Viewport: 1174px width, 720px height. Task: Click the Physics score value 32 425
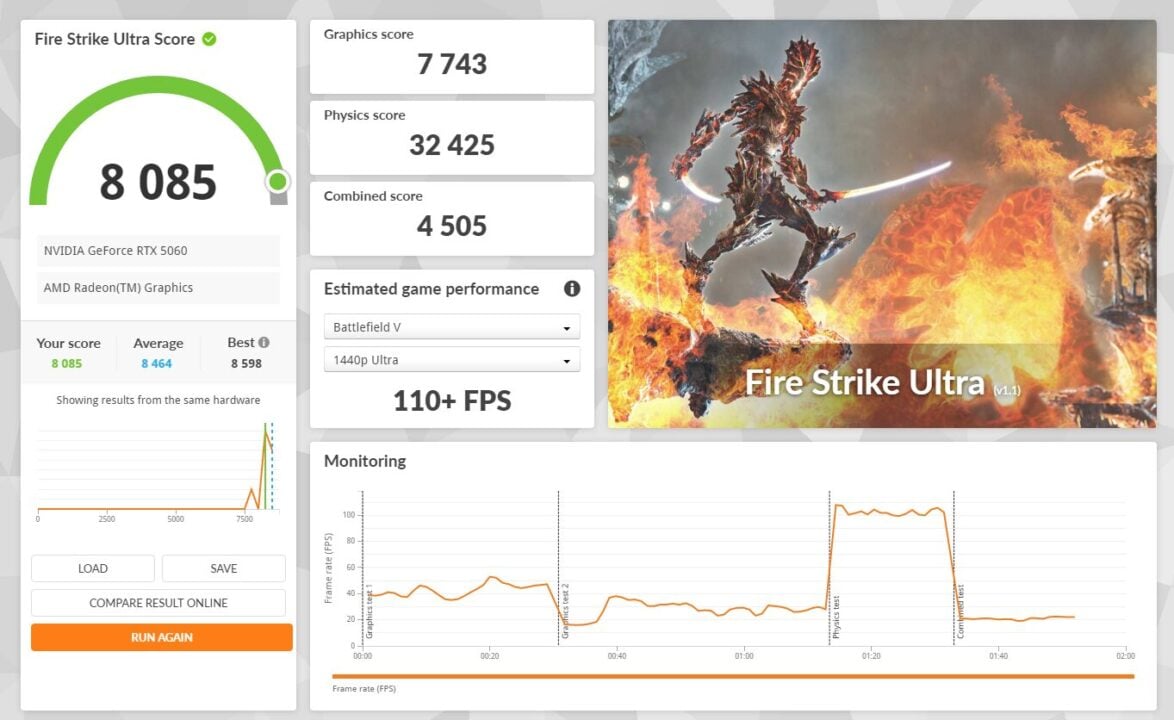click(451, 145)
